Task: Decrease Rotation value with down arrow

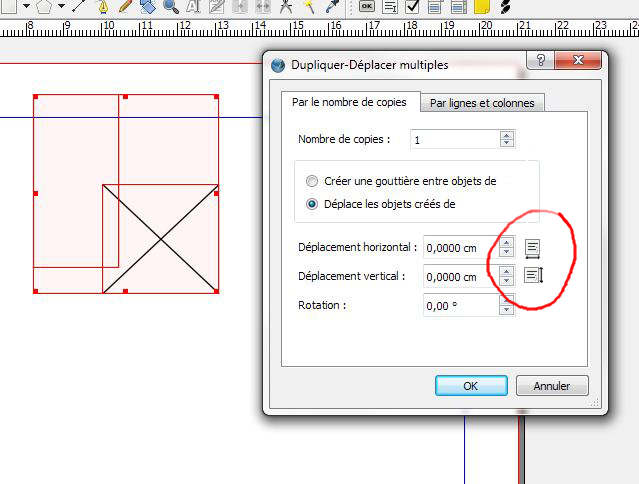Action: pos(507,310)
